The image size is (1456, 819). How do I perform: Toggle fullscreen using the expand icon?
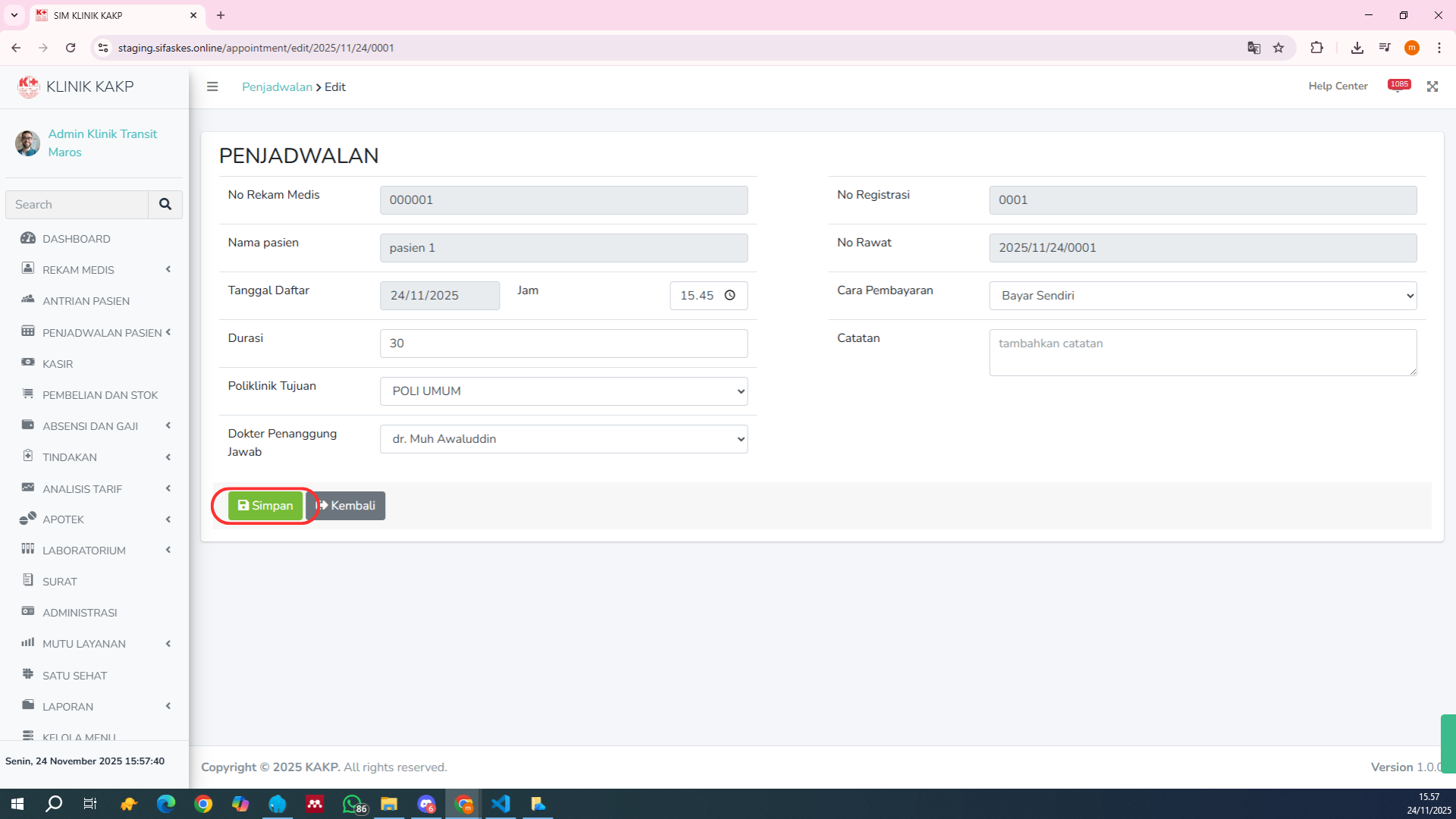pyautogui.click(x=1432, y=86)
